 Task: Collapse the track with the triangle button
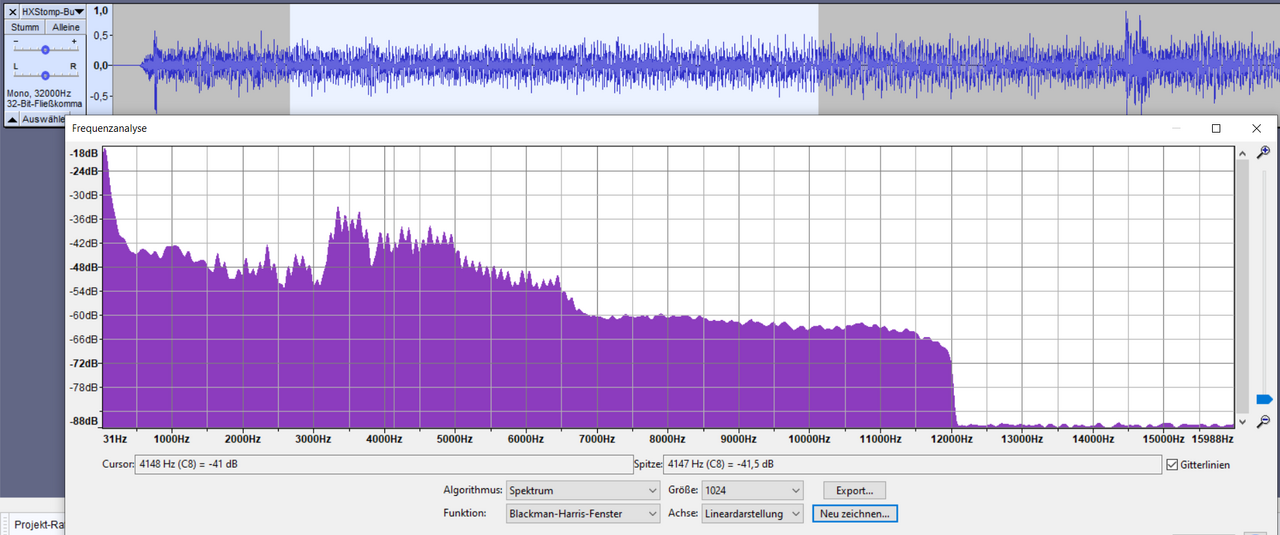(x=12, y=118)
